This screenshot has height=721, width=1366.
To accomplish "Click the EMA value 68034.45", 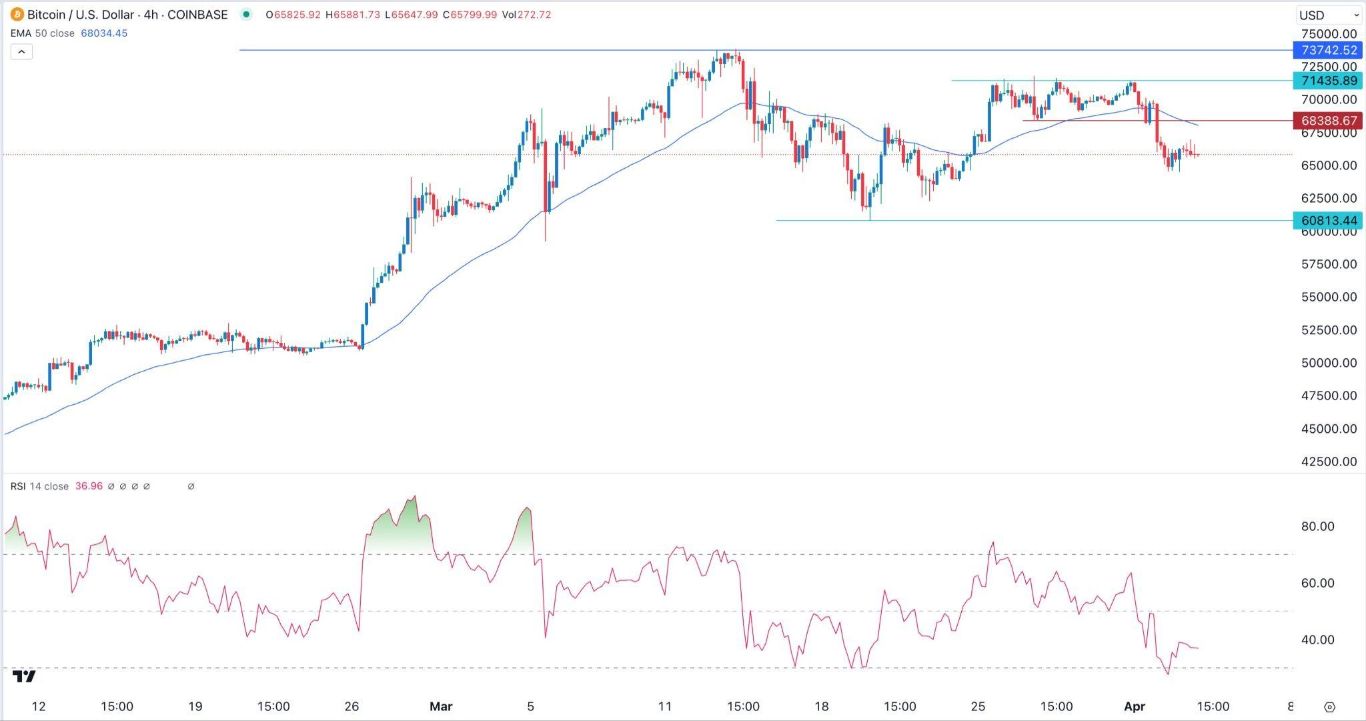I will pos(100,33).
